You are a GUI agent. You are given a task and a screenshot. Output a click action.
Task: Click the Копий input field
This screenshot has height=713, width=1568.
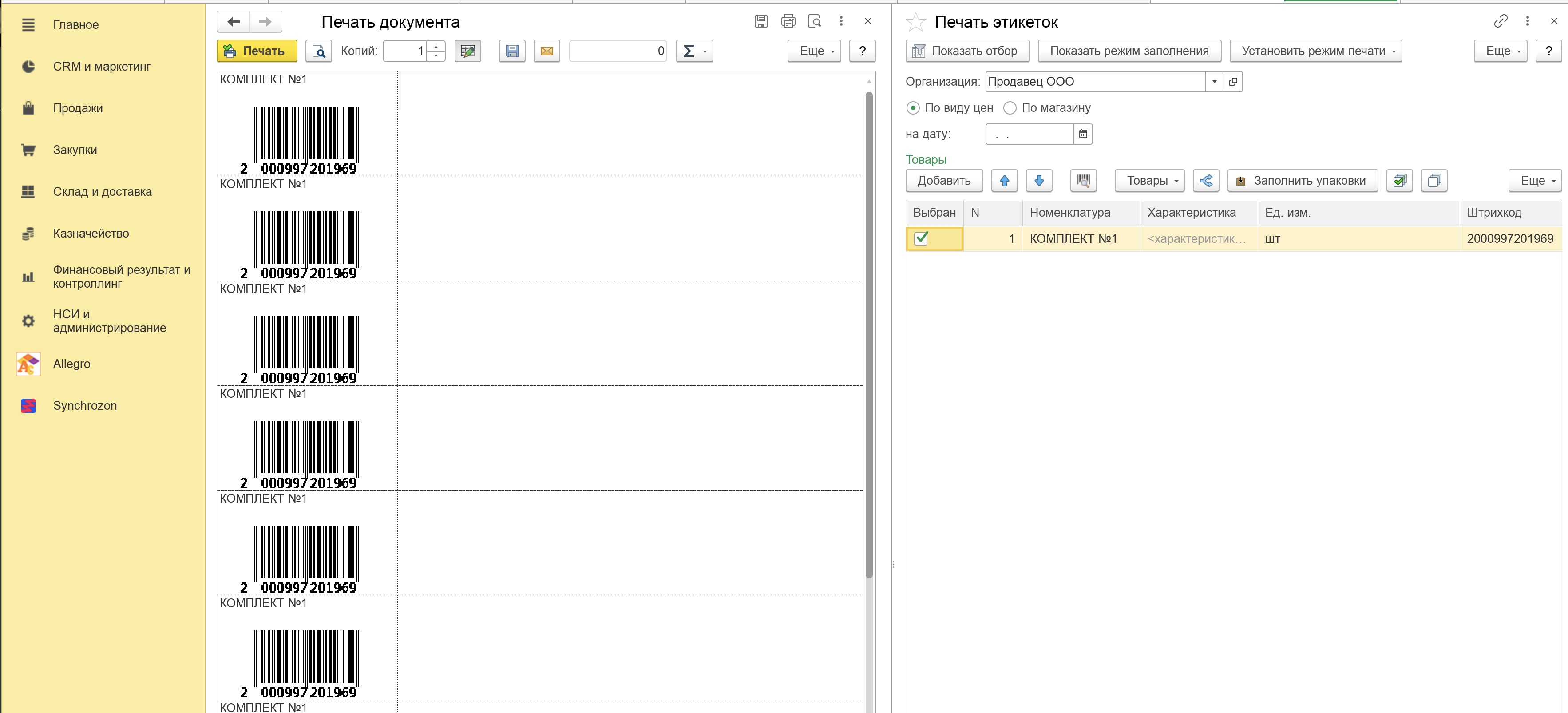404,51
